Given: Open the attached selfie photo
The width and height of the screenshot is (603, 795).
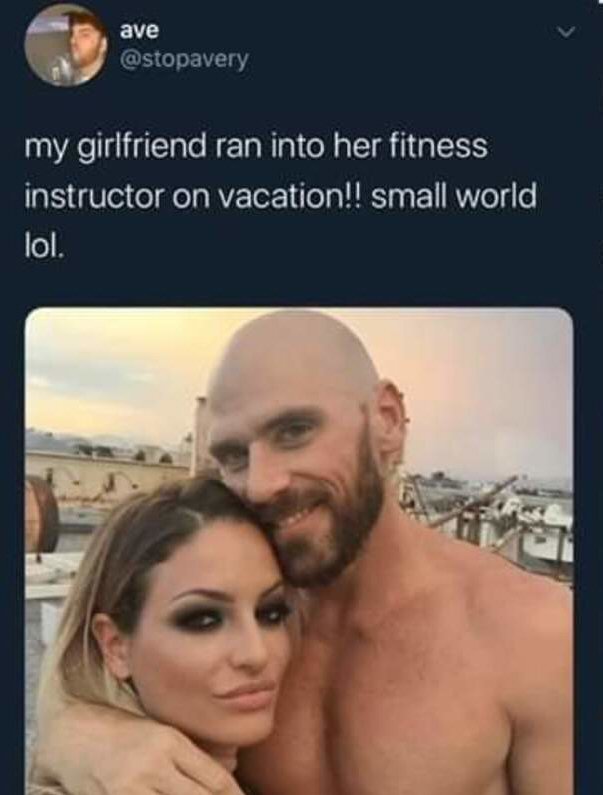Looking at the screenshot, I should pos(299,551).
